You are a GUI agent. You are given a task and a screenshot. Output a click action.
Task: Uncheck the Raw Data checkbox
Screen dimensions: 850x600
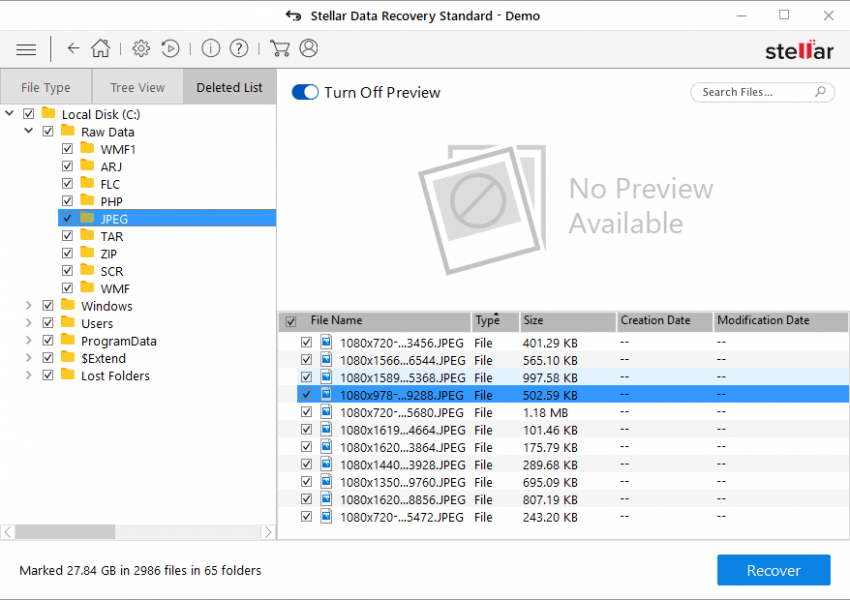48,131
